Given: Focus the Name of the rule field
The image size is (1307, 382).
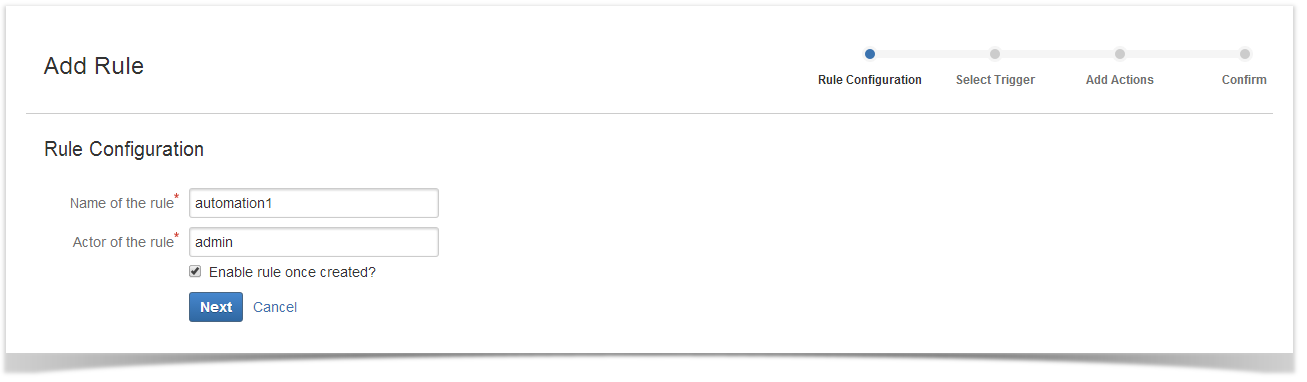Looking at the screenshot, I should click(314, 203).
